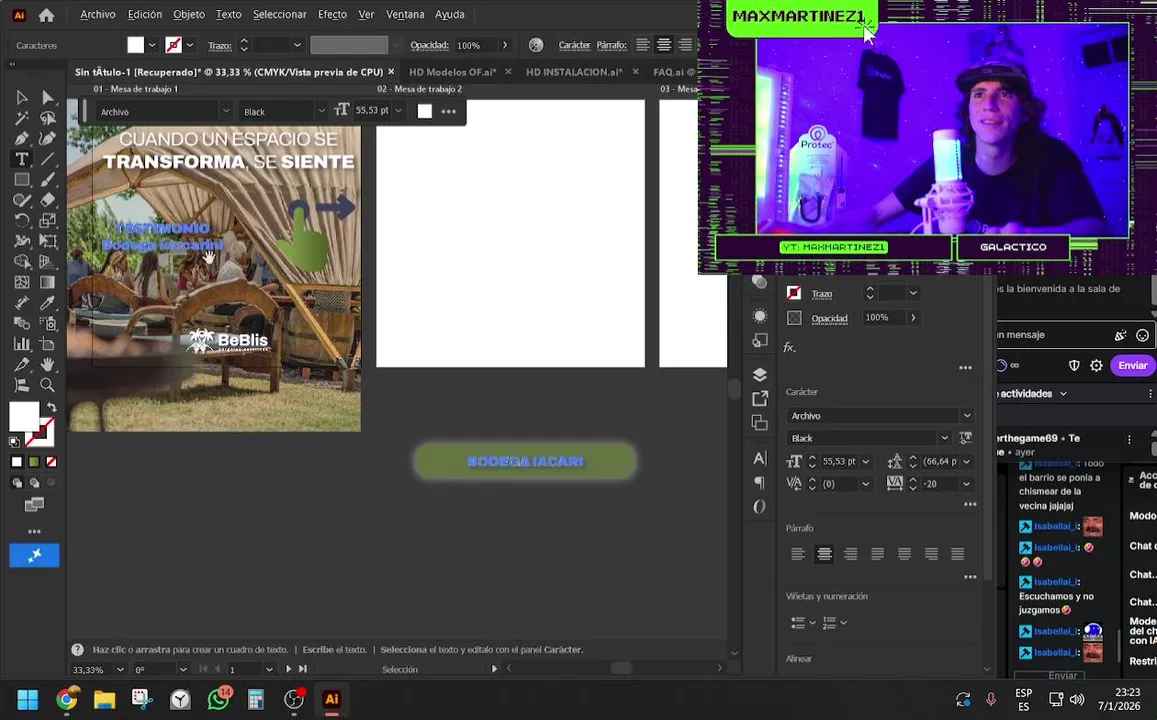Select the Type tool
The width and height of the screenshot is (1157, 720).
(21, 159)
